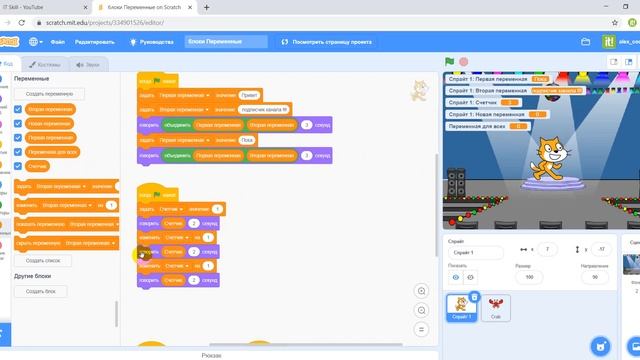Click the paintbrush icon on Костюмы tab

32,64
